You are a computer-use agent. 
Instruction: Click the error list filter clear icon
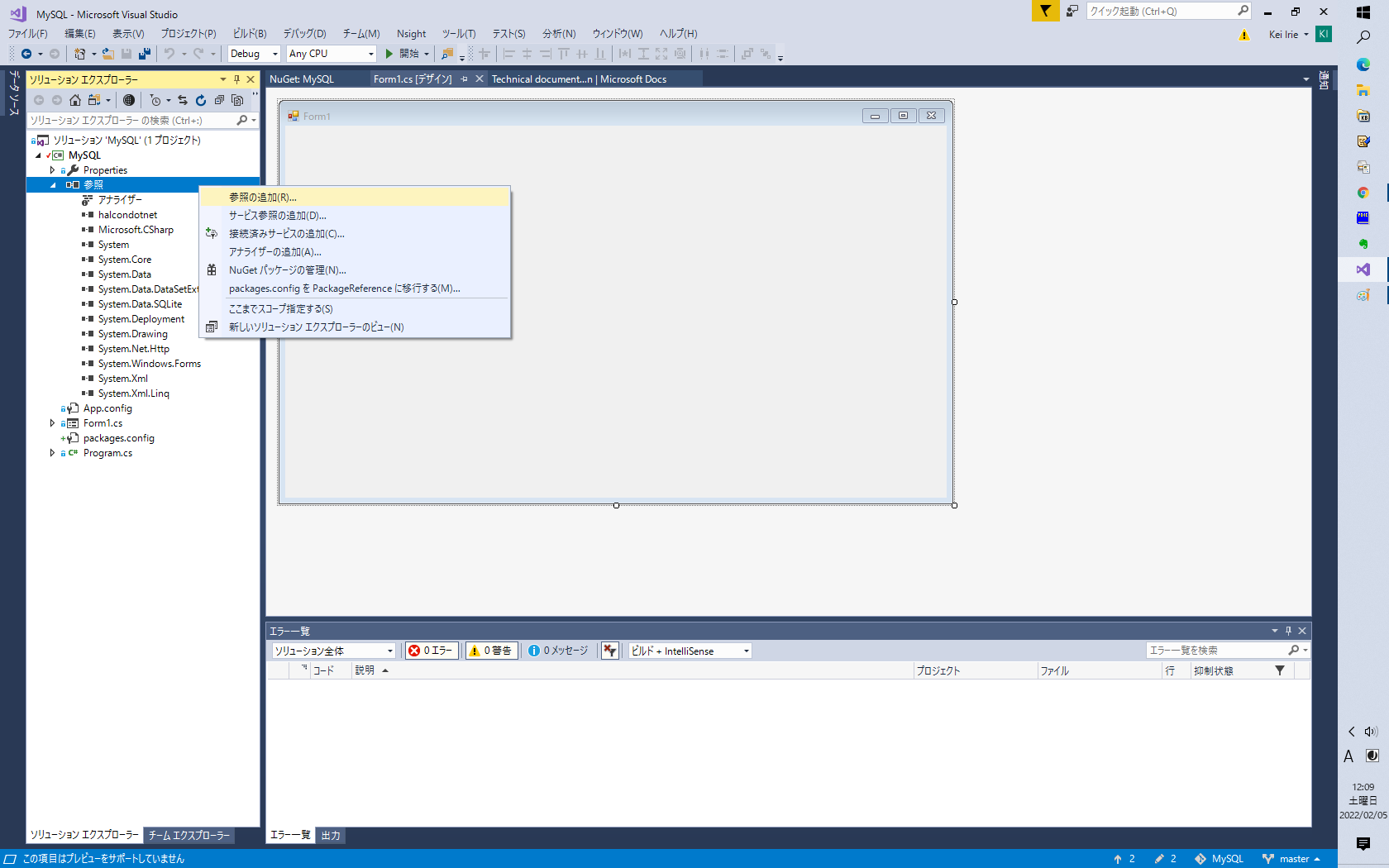(x=610, y=651)
